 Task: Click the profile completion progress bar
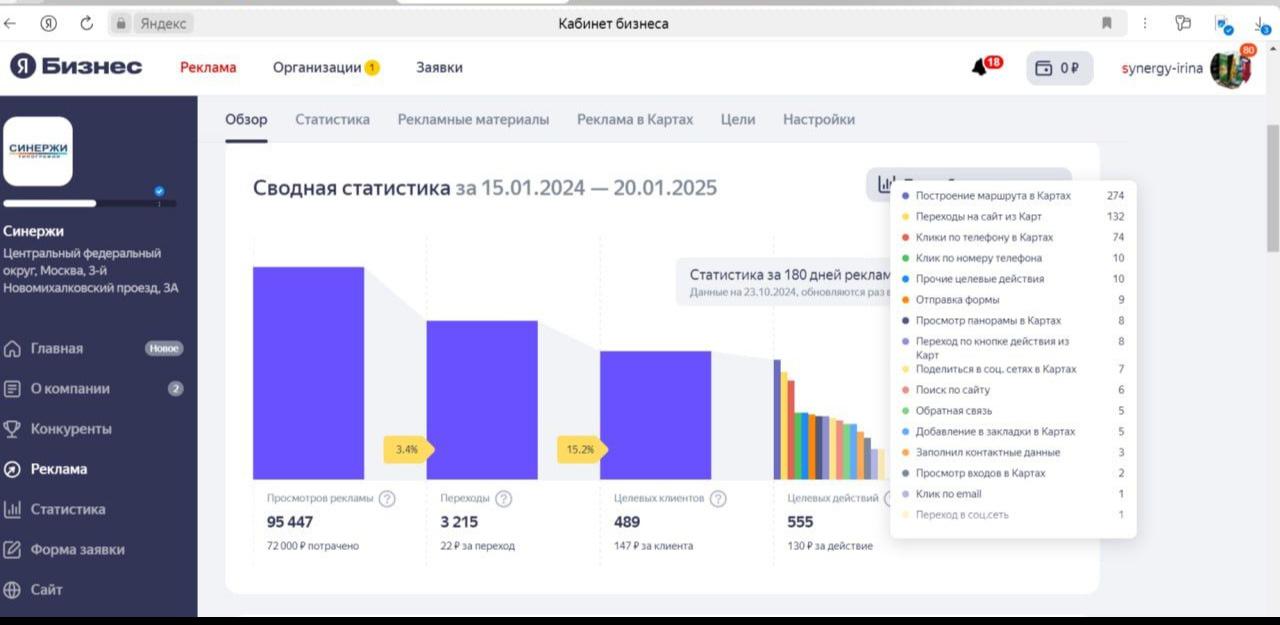click(90, 203)
